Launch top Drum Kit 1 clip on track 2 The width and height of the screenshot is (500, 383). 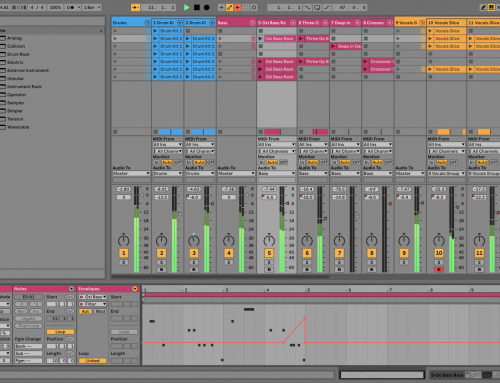pyautogui.click(x=155, y=31)
